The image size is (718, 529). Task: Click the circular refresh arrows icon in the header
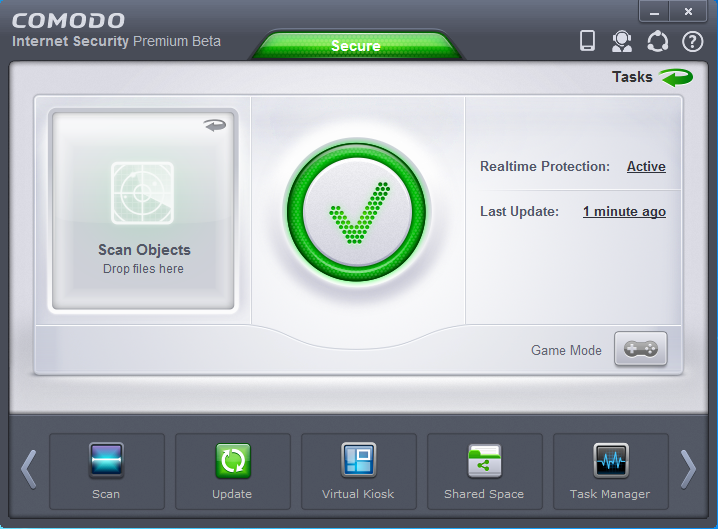pyautogui.click(x=657, y=41)
